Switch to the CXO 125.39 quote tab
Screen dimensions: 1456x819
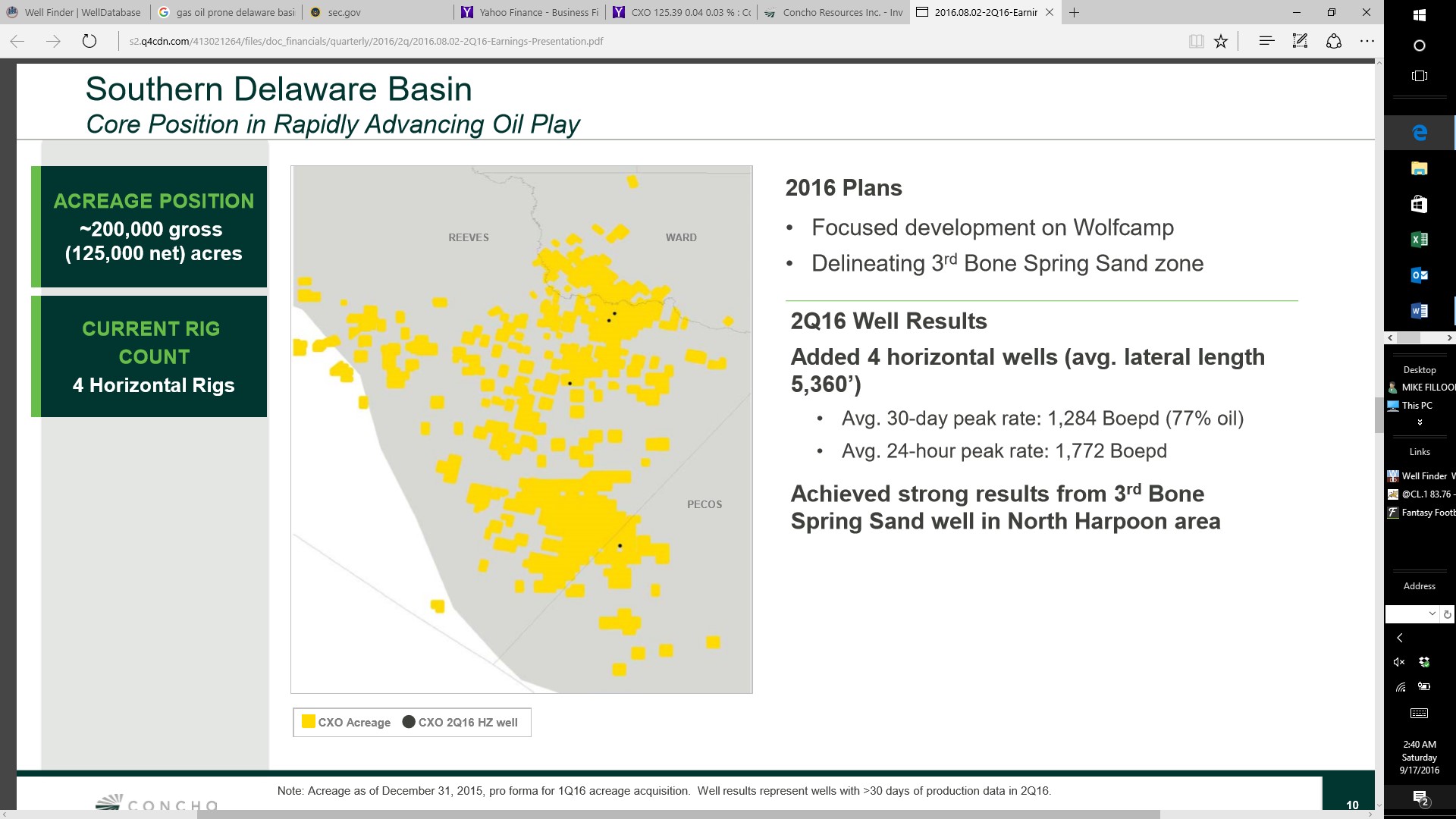pos(682,12)
